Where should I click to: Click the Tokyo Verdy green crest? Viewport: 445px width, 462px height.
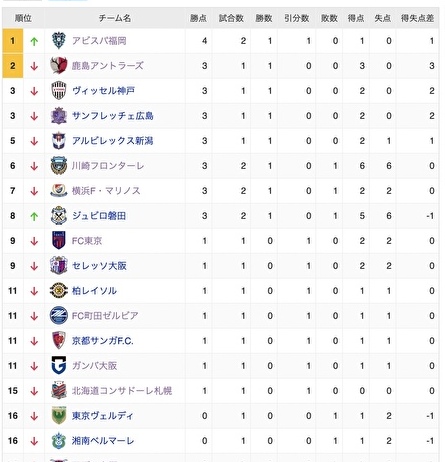tap(59, 416)
